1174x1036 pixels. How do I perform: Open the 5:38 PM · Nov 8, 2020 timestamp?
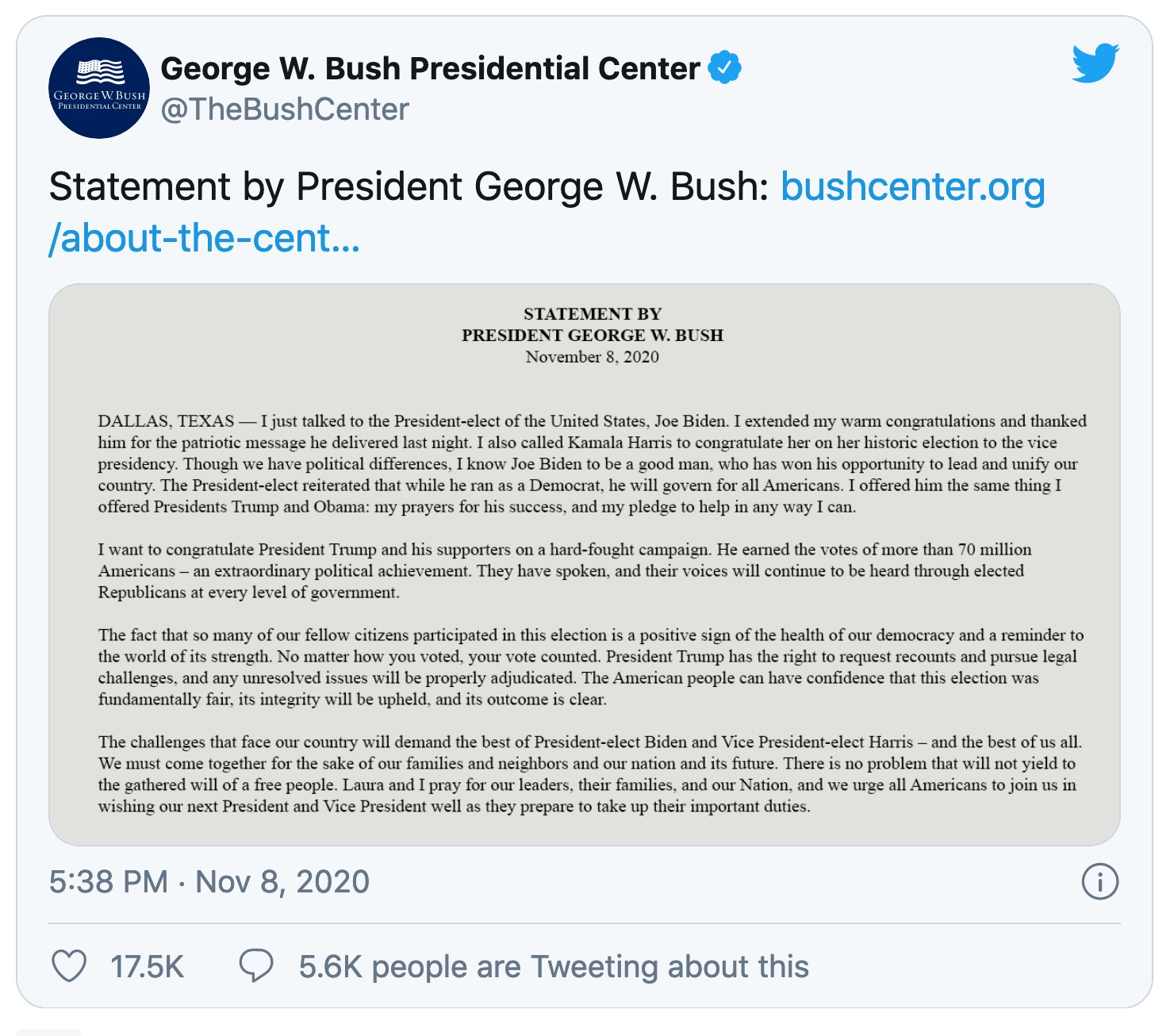(209, 881)
